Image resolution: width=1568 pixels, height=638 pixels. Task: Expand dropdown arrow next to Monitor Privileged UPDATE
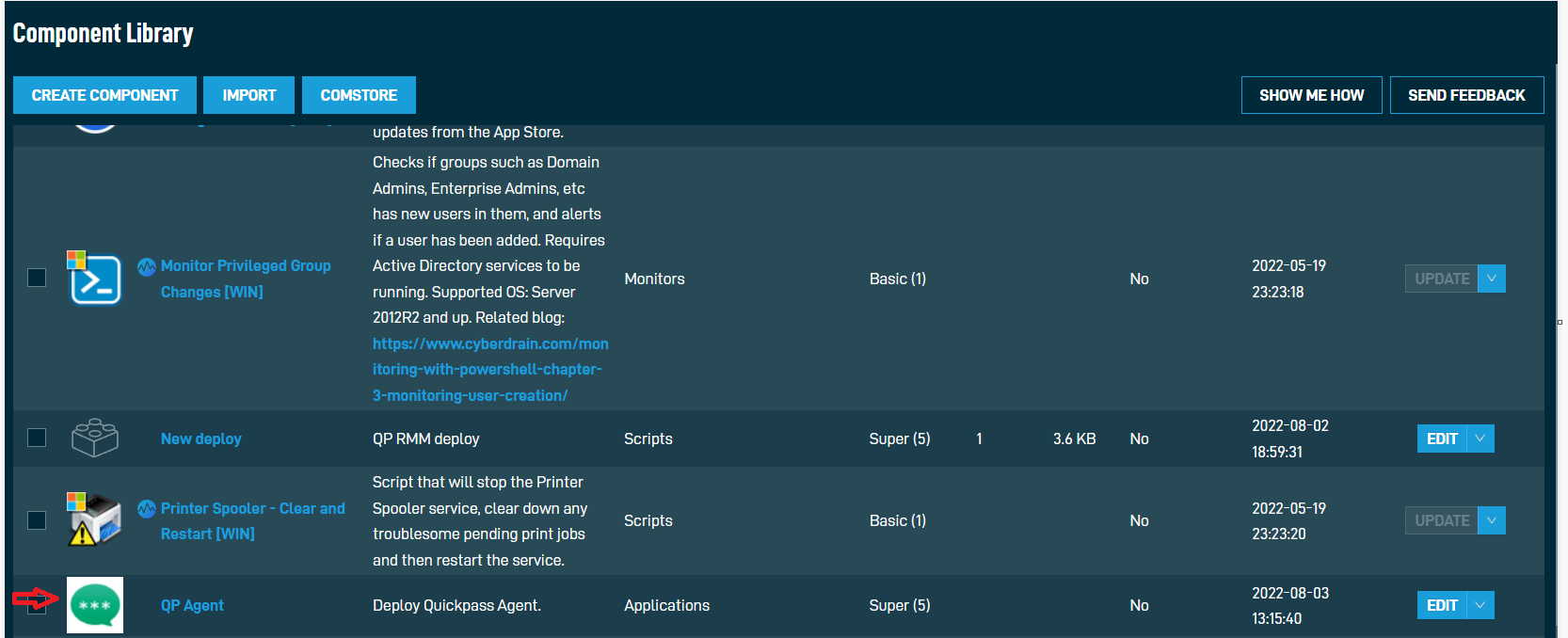coord(1492,279)
